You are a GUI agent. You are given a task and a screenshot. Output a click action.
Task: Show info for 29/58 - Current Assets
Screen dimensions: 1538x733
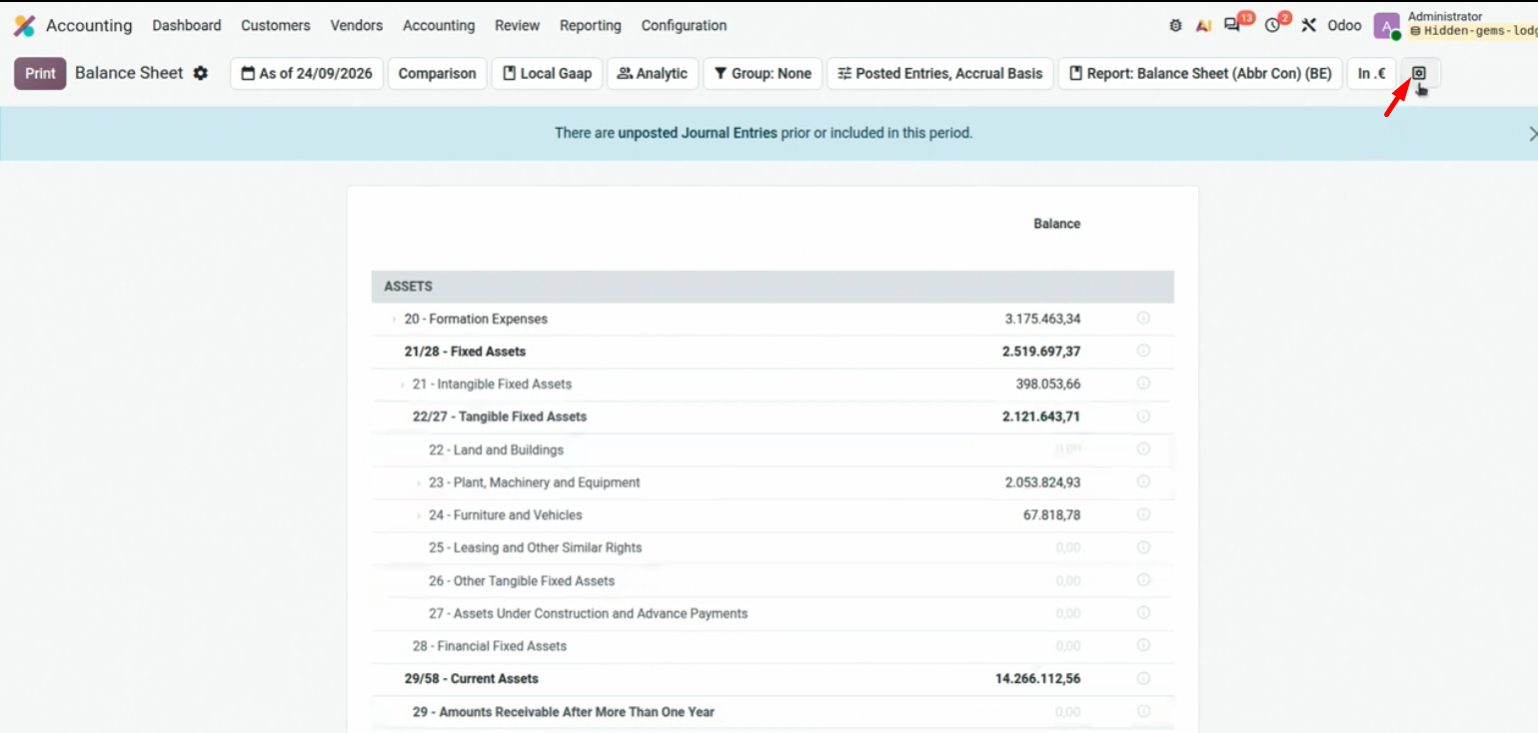1143,678
